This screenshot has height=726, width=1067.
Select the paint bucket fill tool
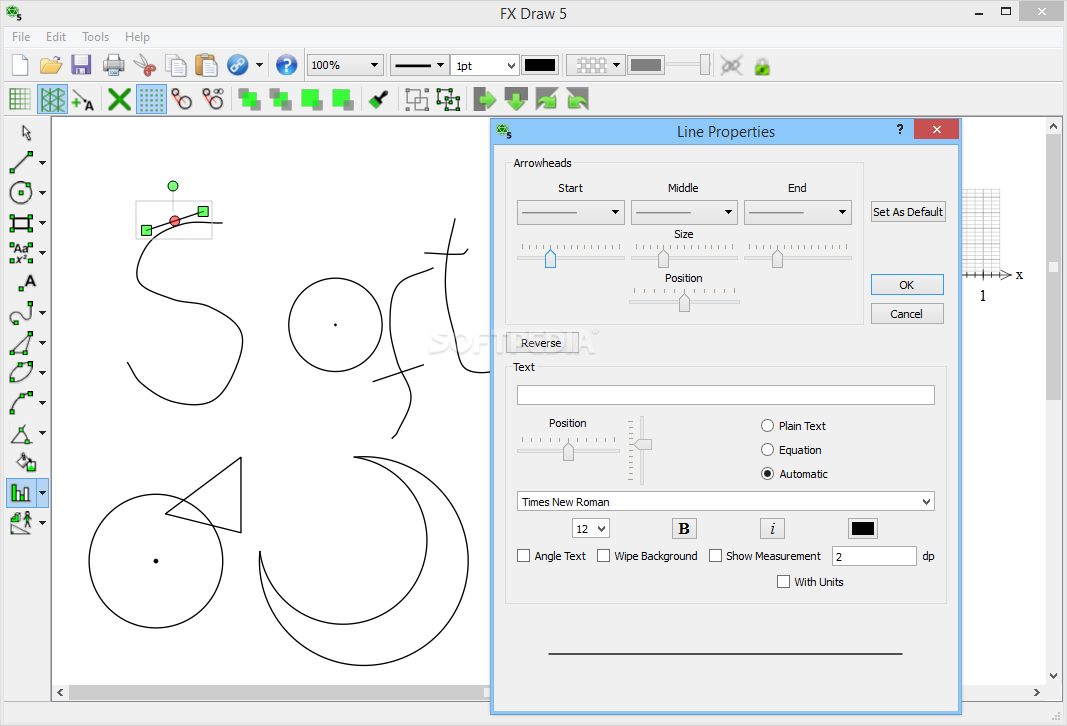click(26, 463)
